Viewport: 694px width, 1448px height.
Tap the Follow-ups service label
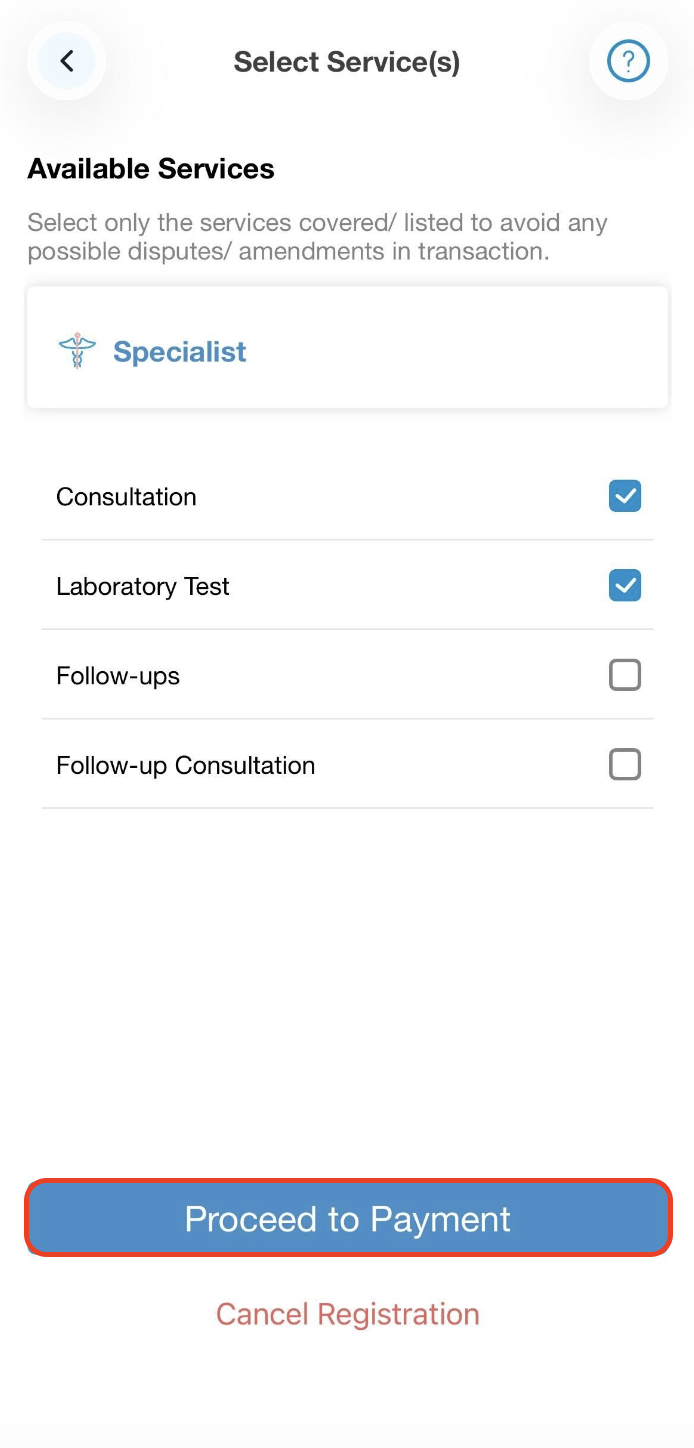coord(118,676)
